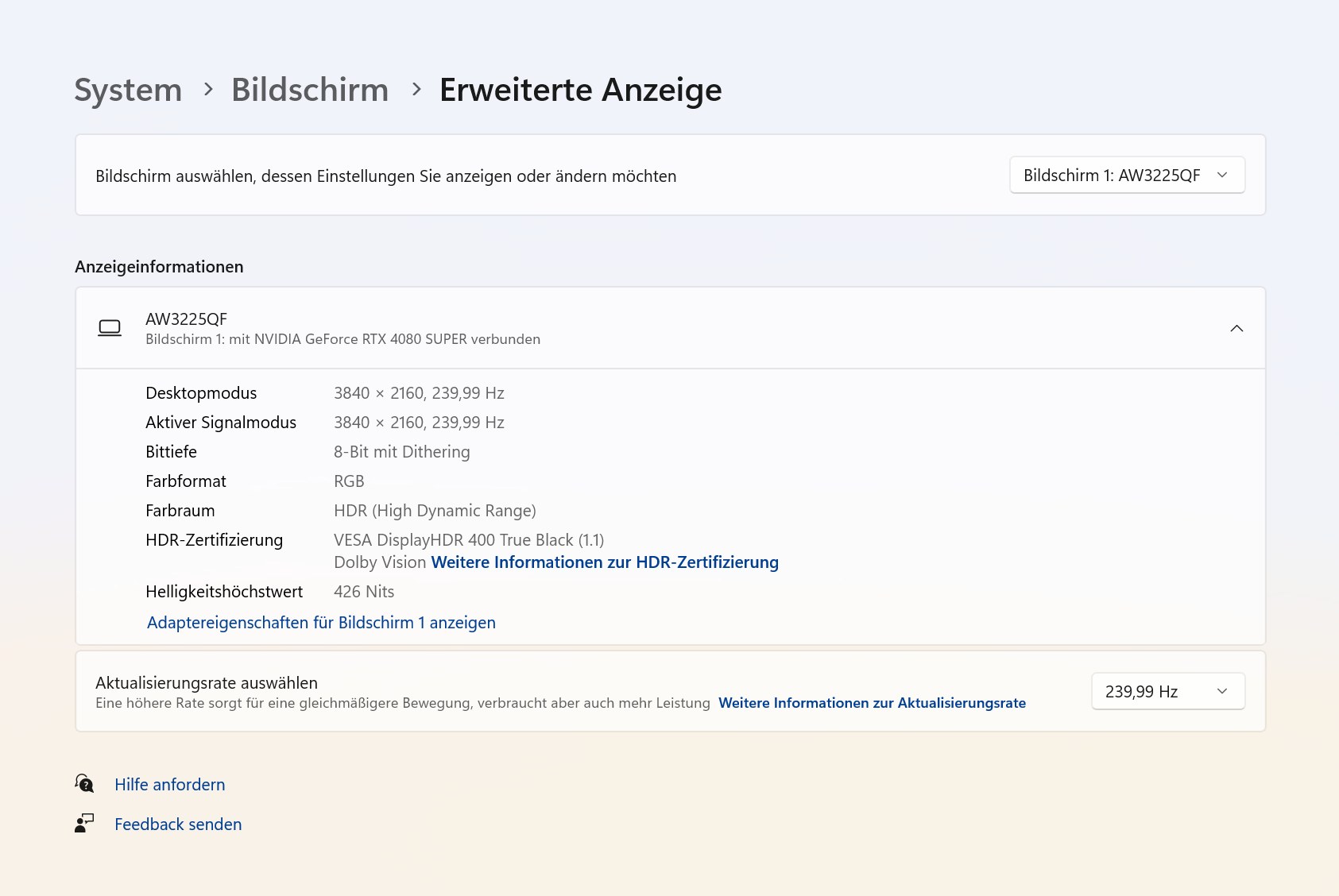Image resolution: width=1339 pixels, height=896 pixels.
Task: Click the breadcrumb chevron after System
Action: 208,90
